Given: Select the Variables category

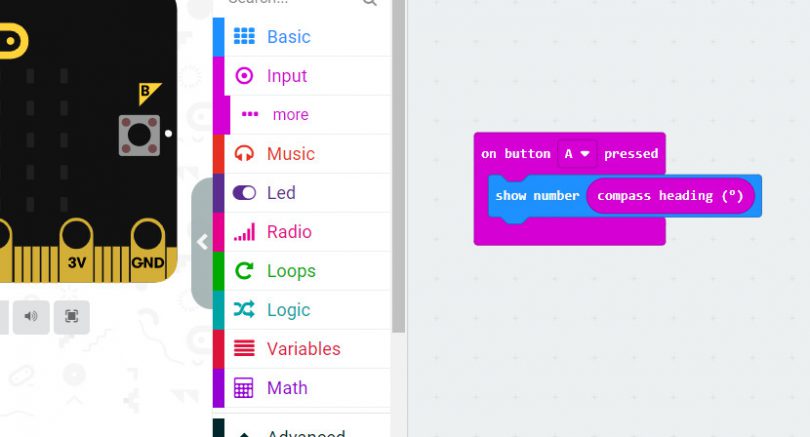Looking at the screenshot, I should point(303,349).
